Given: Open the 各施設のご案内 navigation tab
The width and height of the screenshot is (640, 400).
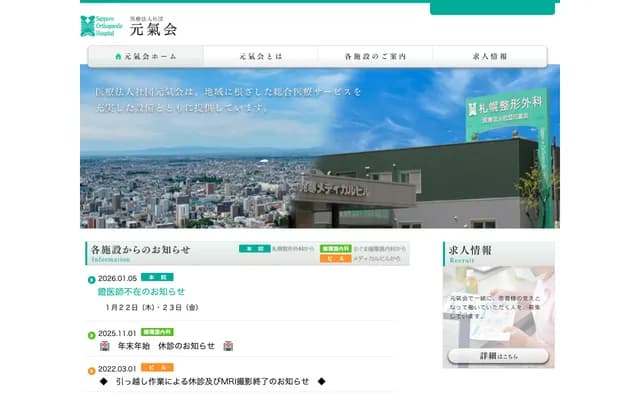Looking at the screenshot, I should [376, 56].
